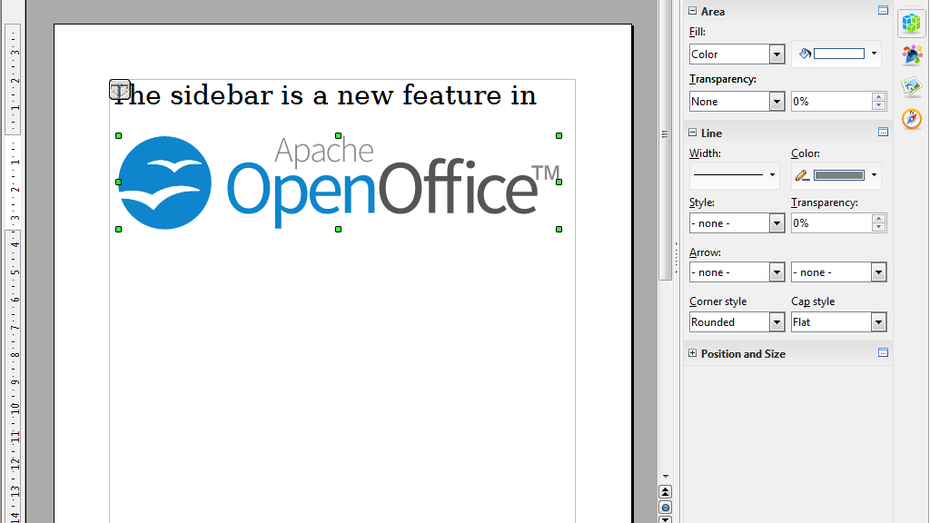This screenshot has height=523, width=930.
Task: Select the Apache OpenOffice logo image
Action: (x=338, y=183)
